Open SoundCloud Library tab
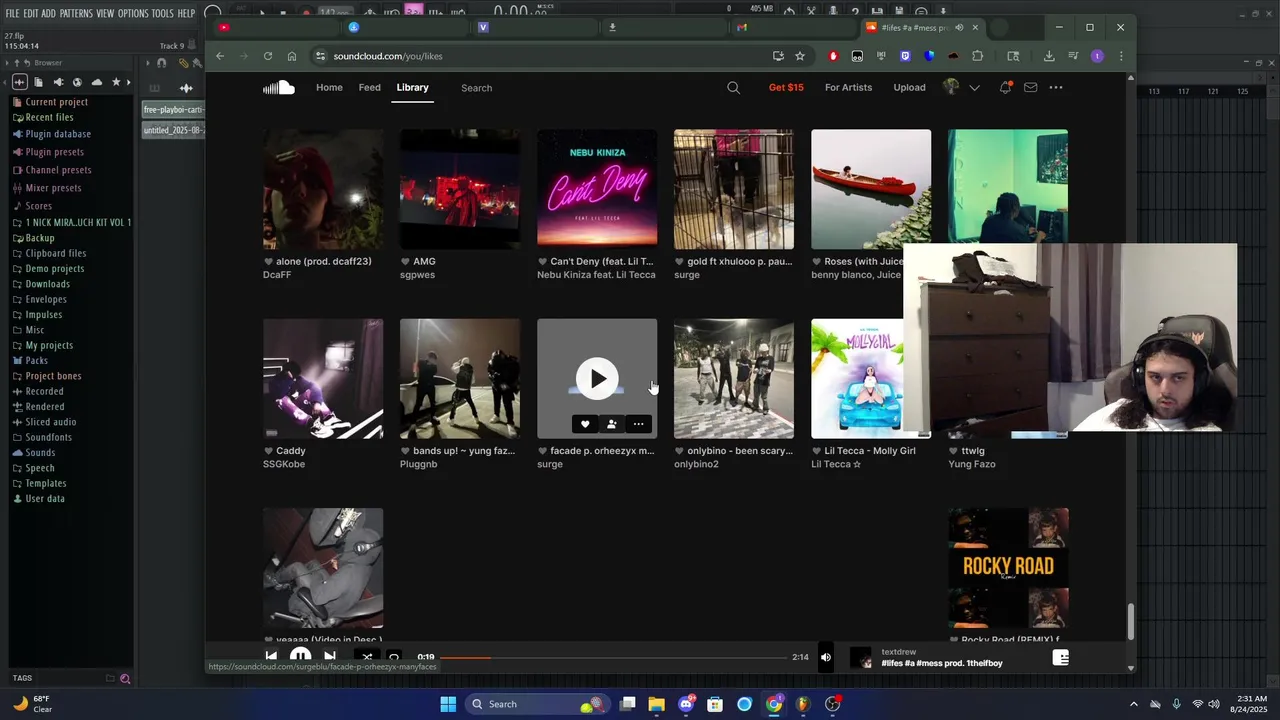This screenshot has height=720, width=1280. (412, 87)
